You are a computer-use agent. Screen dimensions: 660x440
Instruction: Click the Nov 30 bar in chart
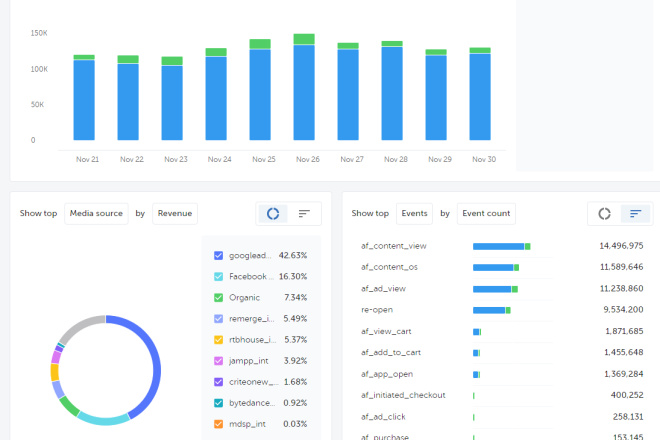480,94
